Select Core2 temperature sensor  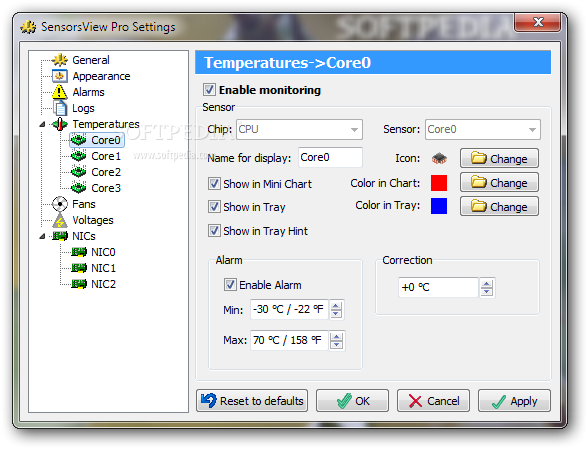pos(106,172)
